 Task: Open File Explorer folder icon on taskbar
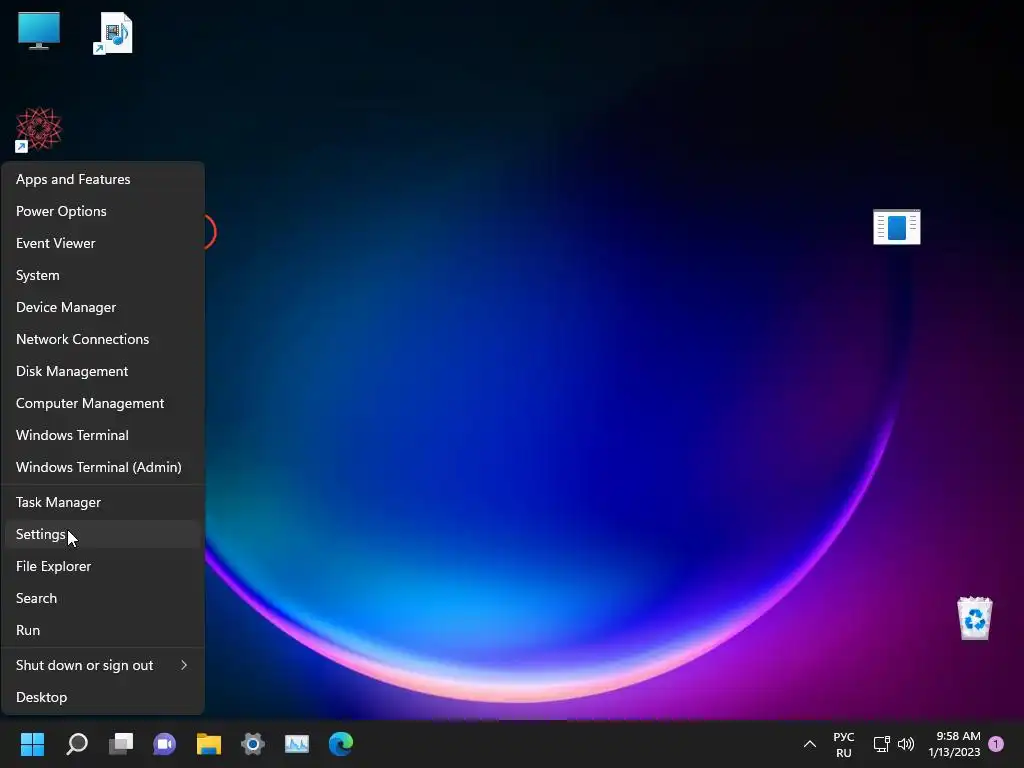click(209, 744)
